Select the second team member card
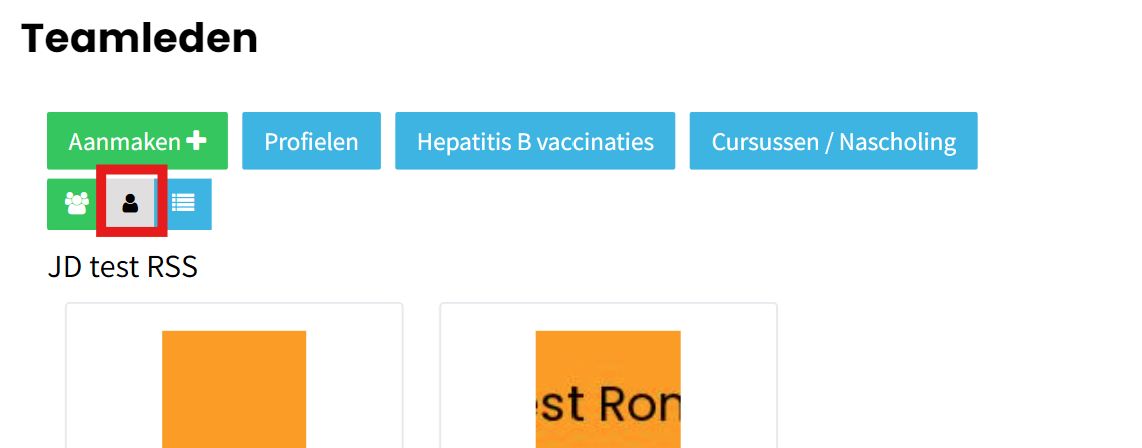This screenshot has width=1142, height=448. [x=608, y=376]
